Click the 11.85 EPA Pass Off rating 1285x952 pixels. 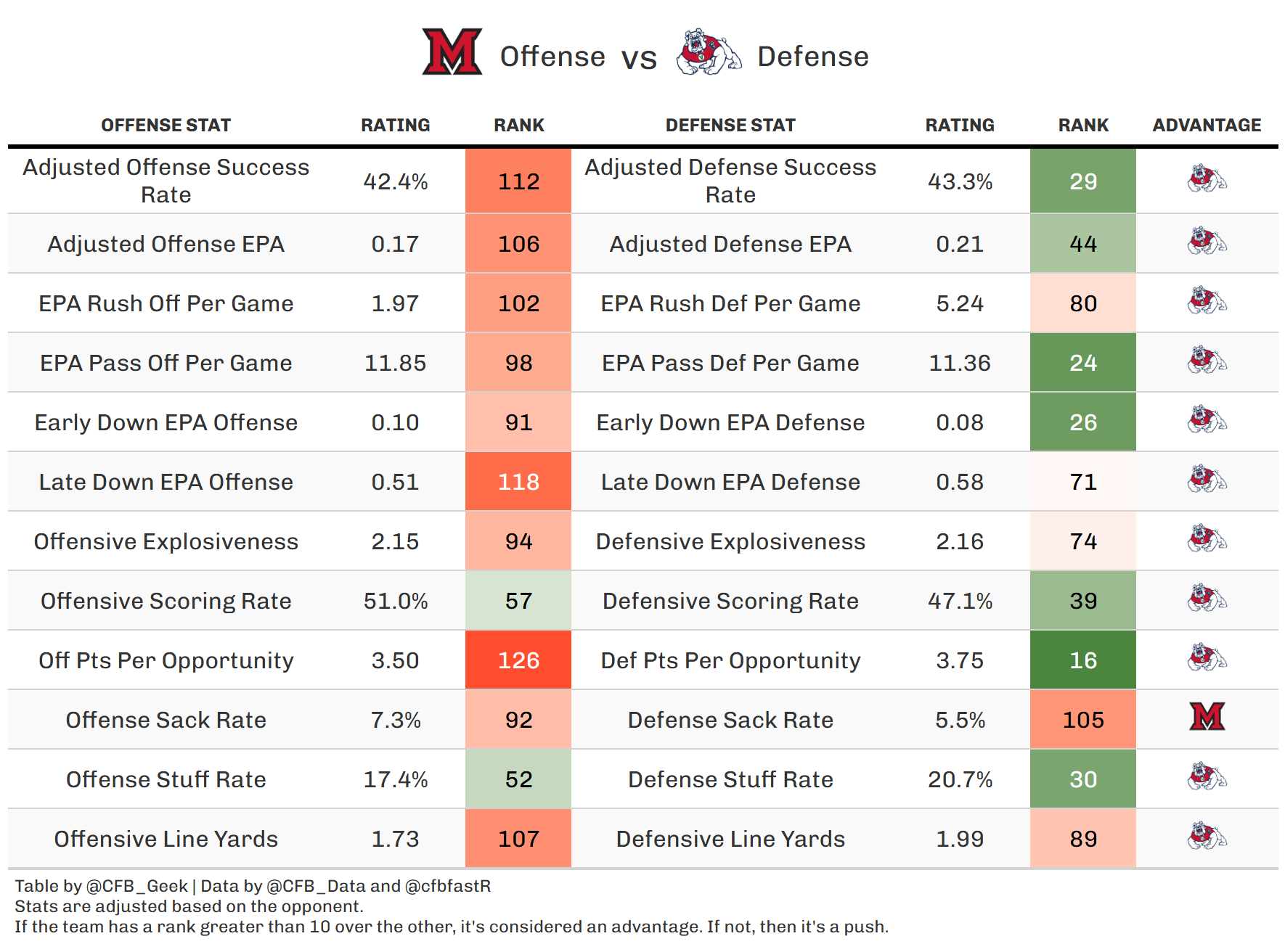coord(395,363)
